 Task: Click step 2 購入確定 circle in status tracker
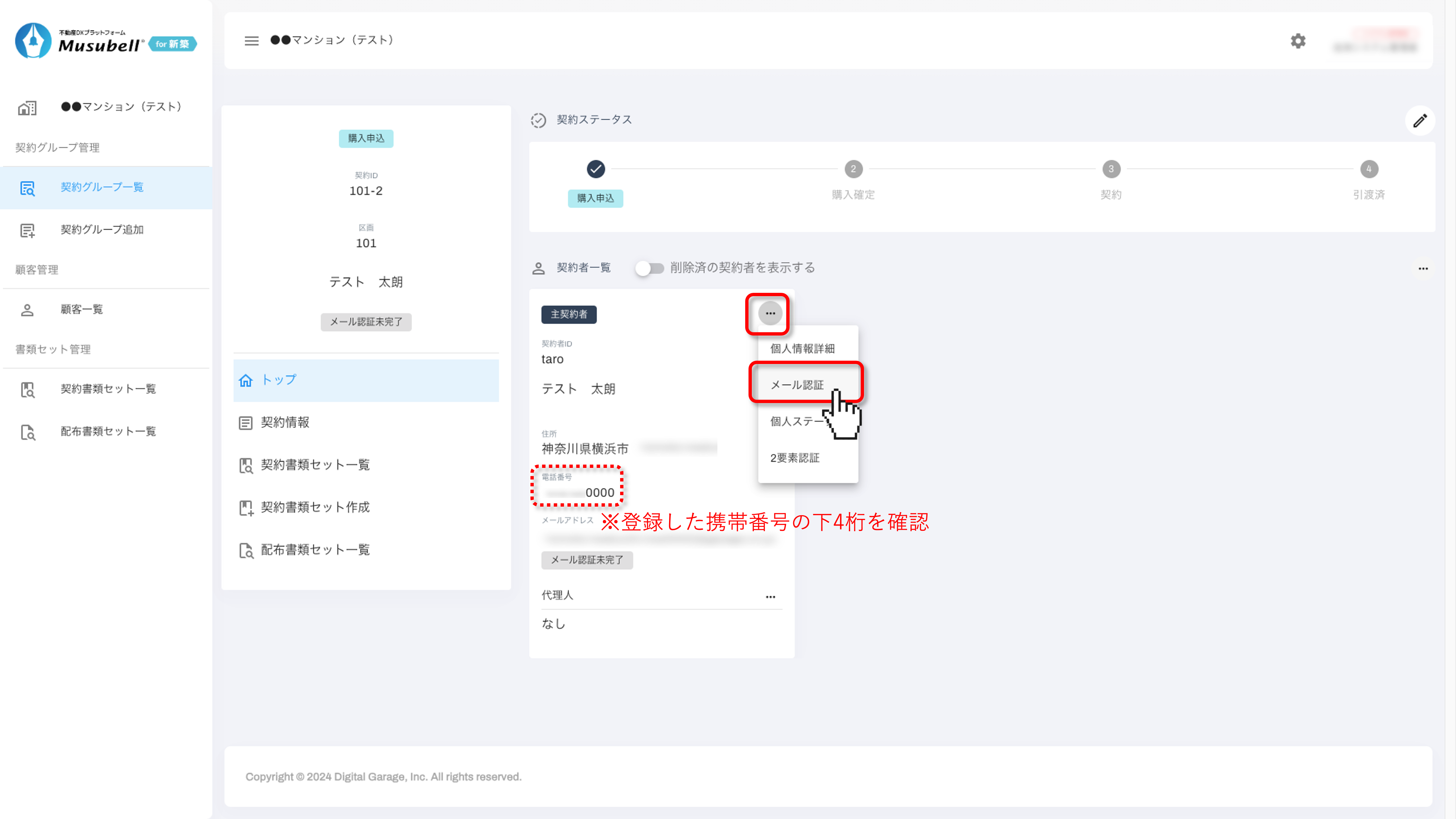[853, 169]
